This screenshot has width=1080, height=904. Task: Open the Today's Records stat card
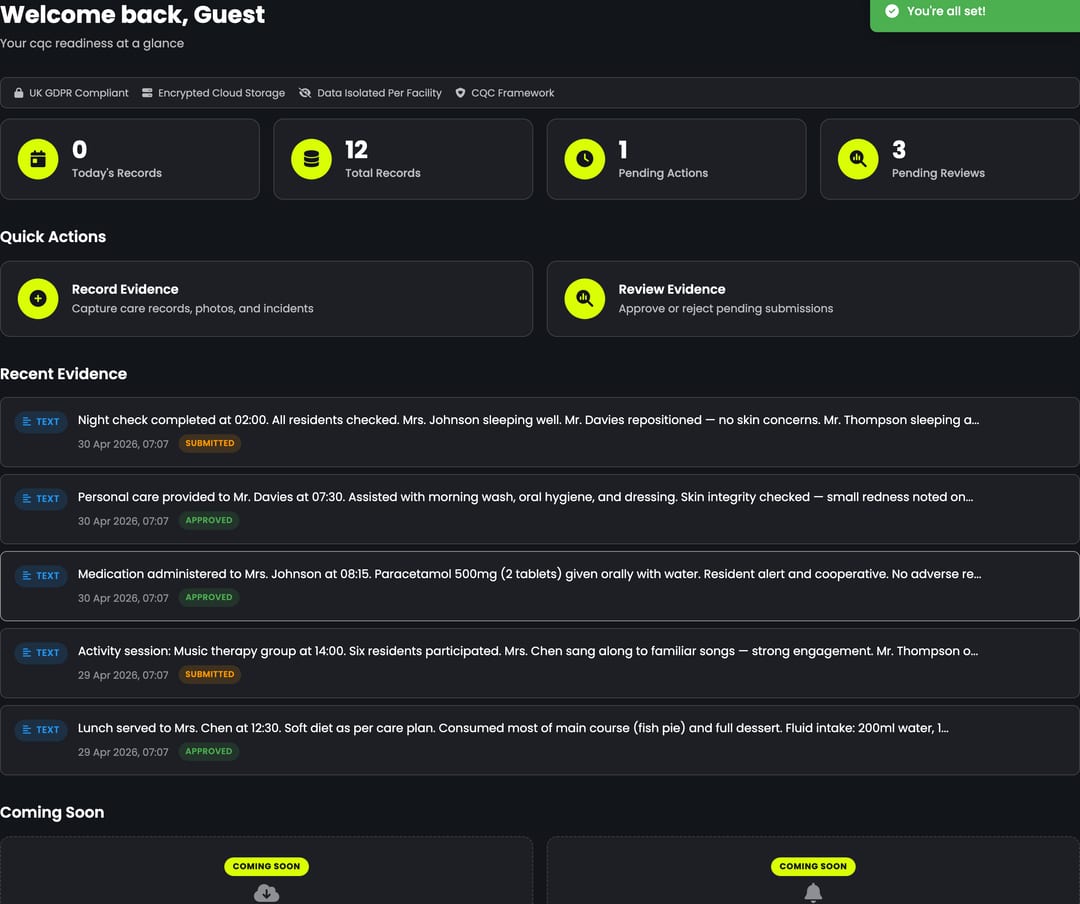(130, 159)
